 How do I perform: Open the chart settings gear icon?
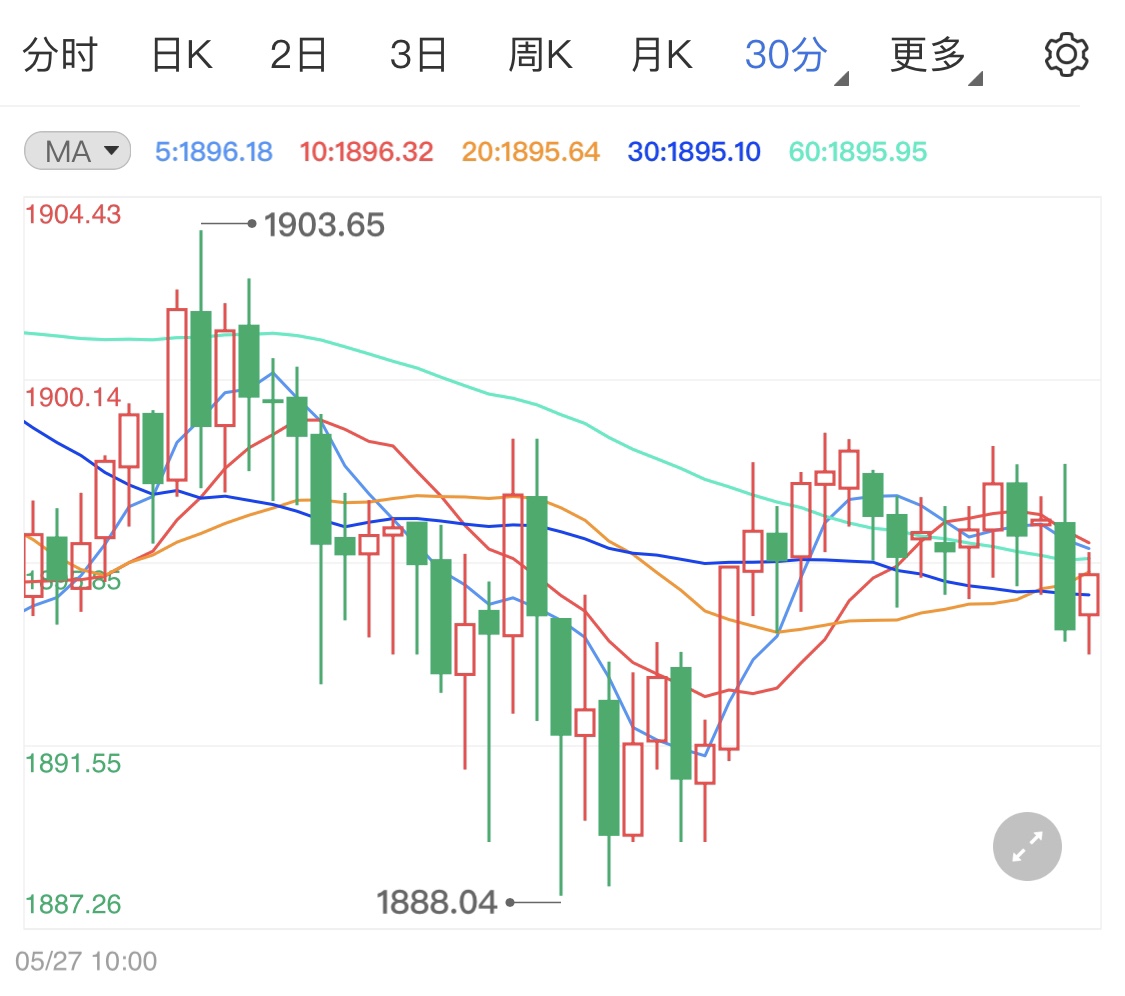tap(1066, 55)
